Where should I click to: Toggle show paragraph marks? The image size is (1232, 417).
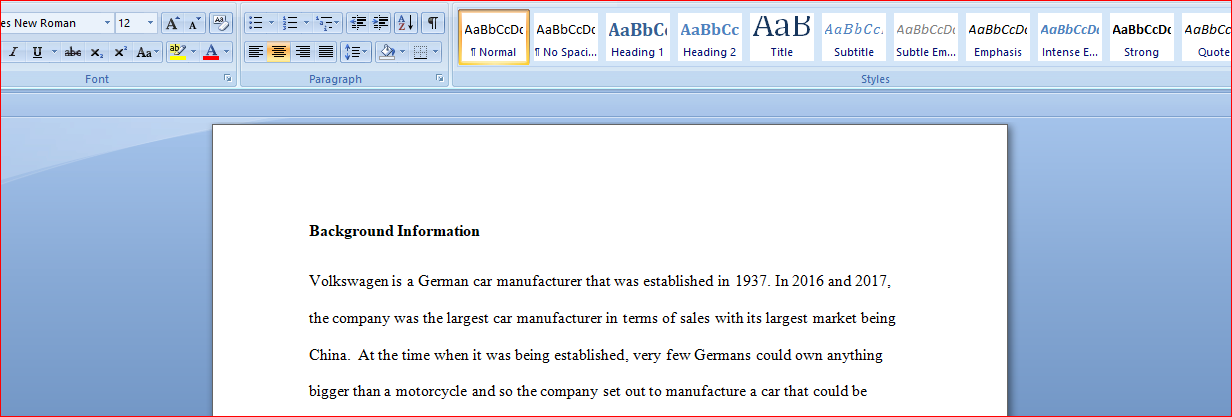tap(432, 23)
